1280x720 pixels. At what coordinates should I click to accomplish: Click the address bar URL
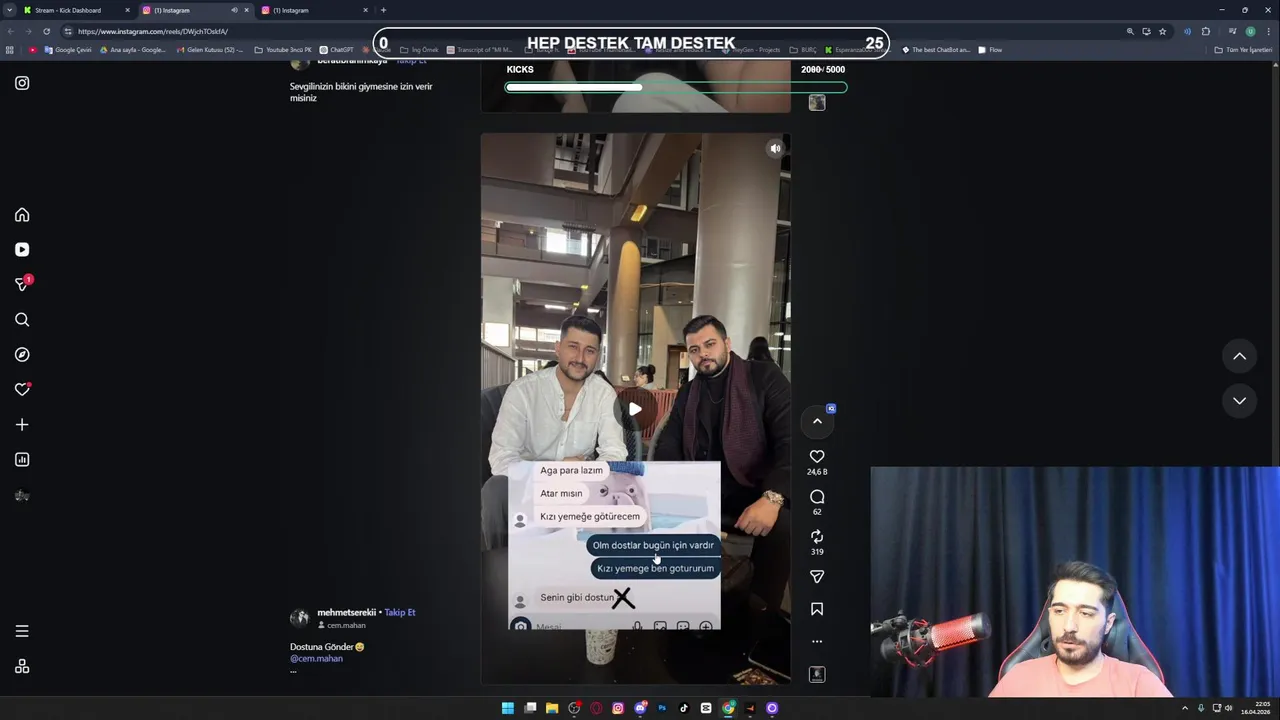click(152, 31)
